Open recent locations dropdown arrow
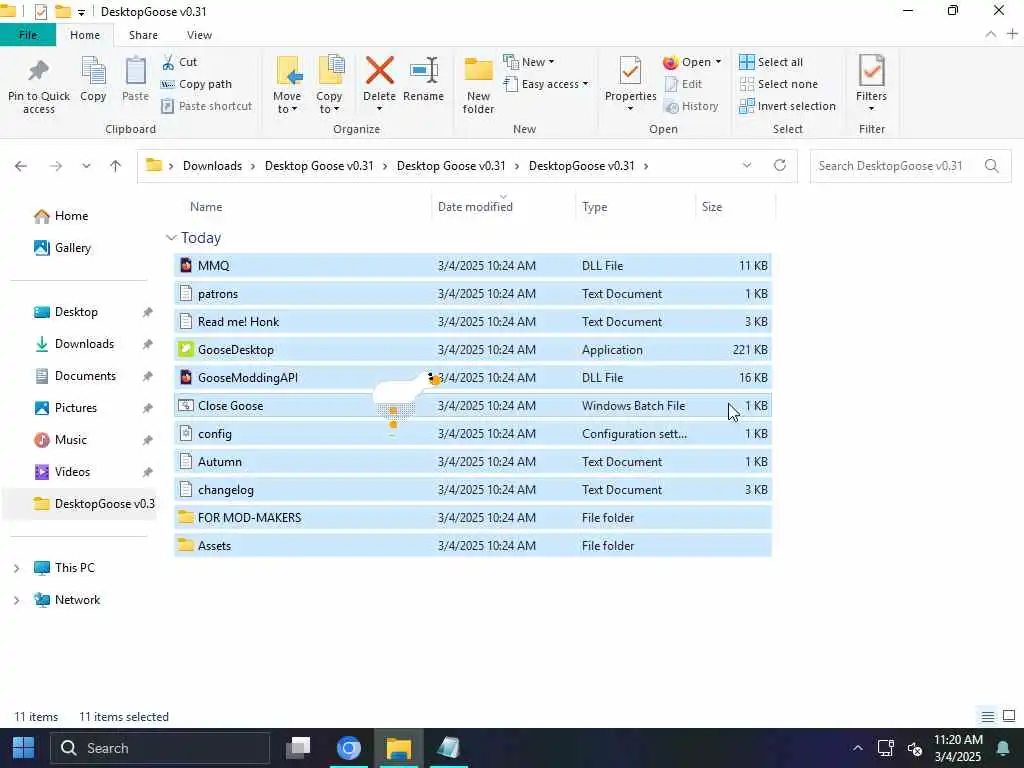 coord(86,166)
